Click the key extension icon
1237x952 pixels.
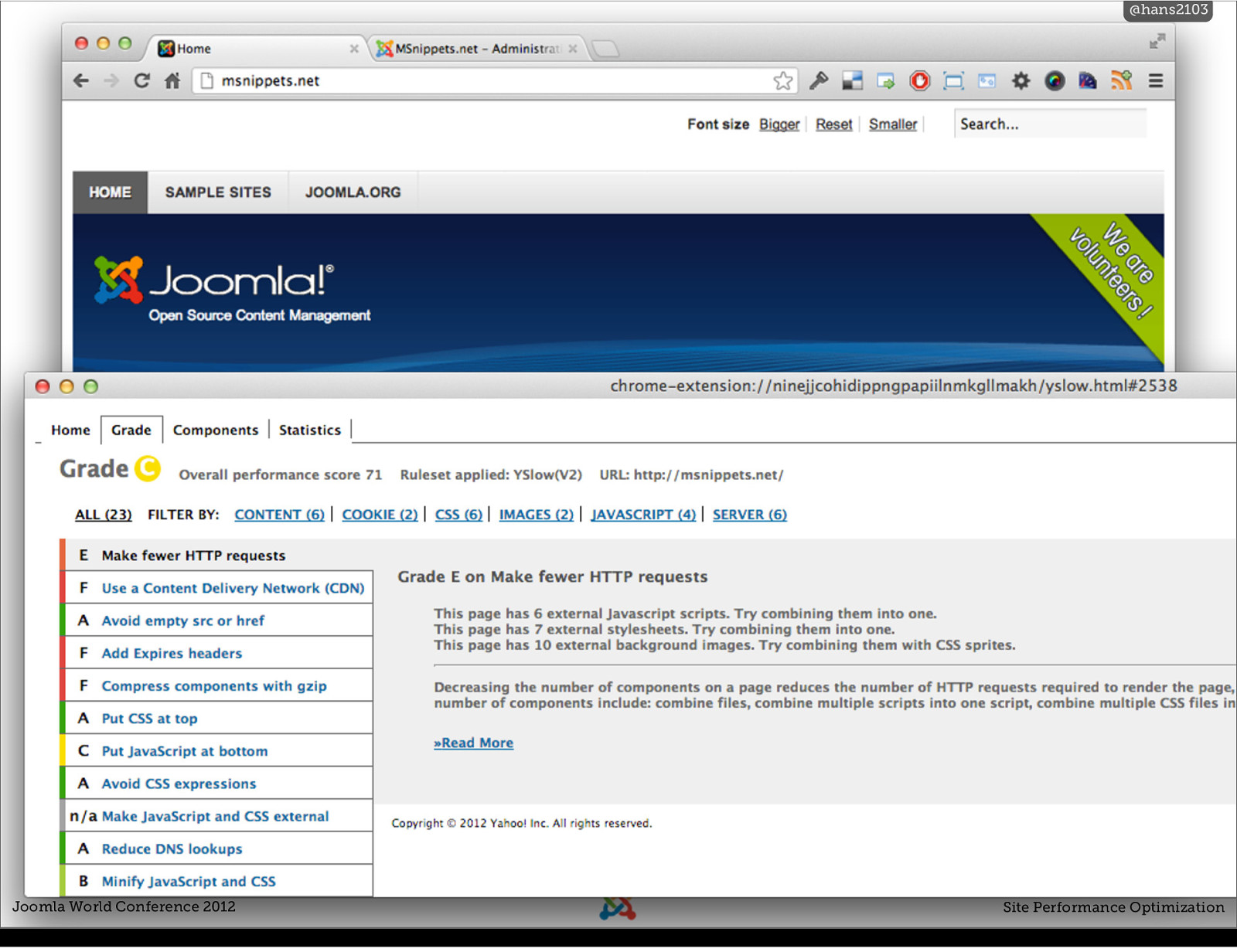819,80
